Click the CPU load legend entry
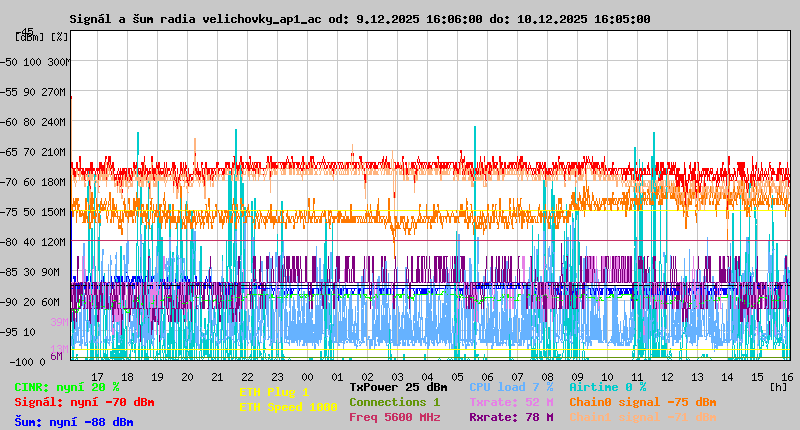The height and width of the screenshot is (430, 800). (510, 386)
